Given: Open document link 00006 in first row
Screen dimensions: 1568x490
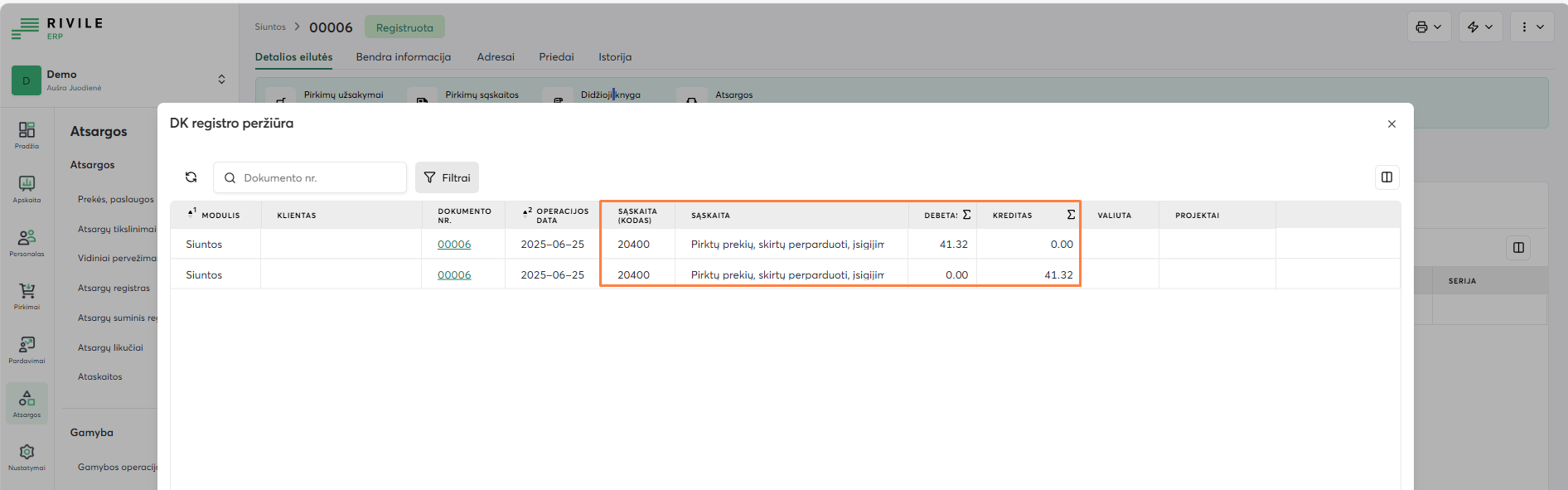Looking at the screenshot, I should click(454, 245).
